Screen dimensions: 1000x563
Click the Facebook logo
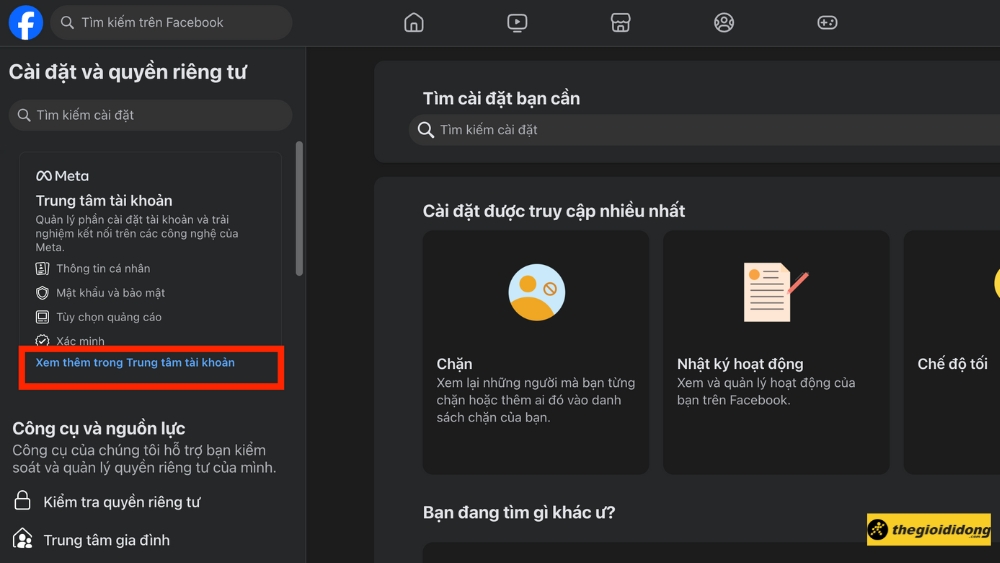26,22
